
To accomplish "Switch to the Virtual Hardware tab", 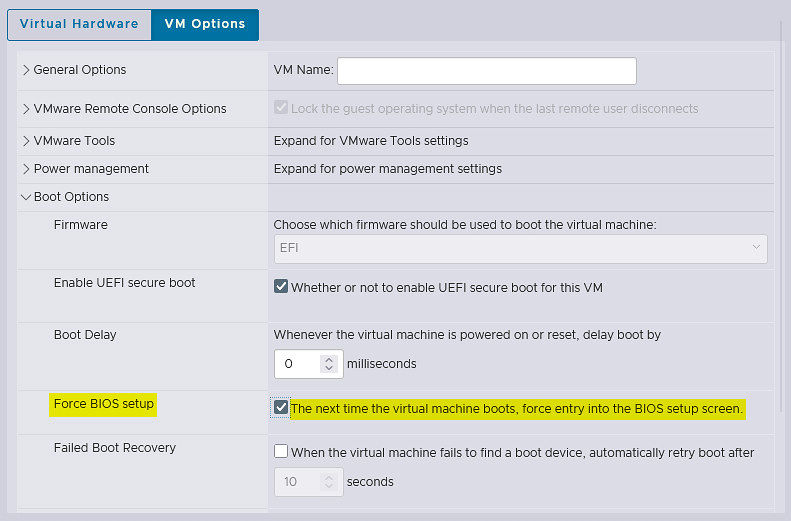I will tap(79, 24).
